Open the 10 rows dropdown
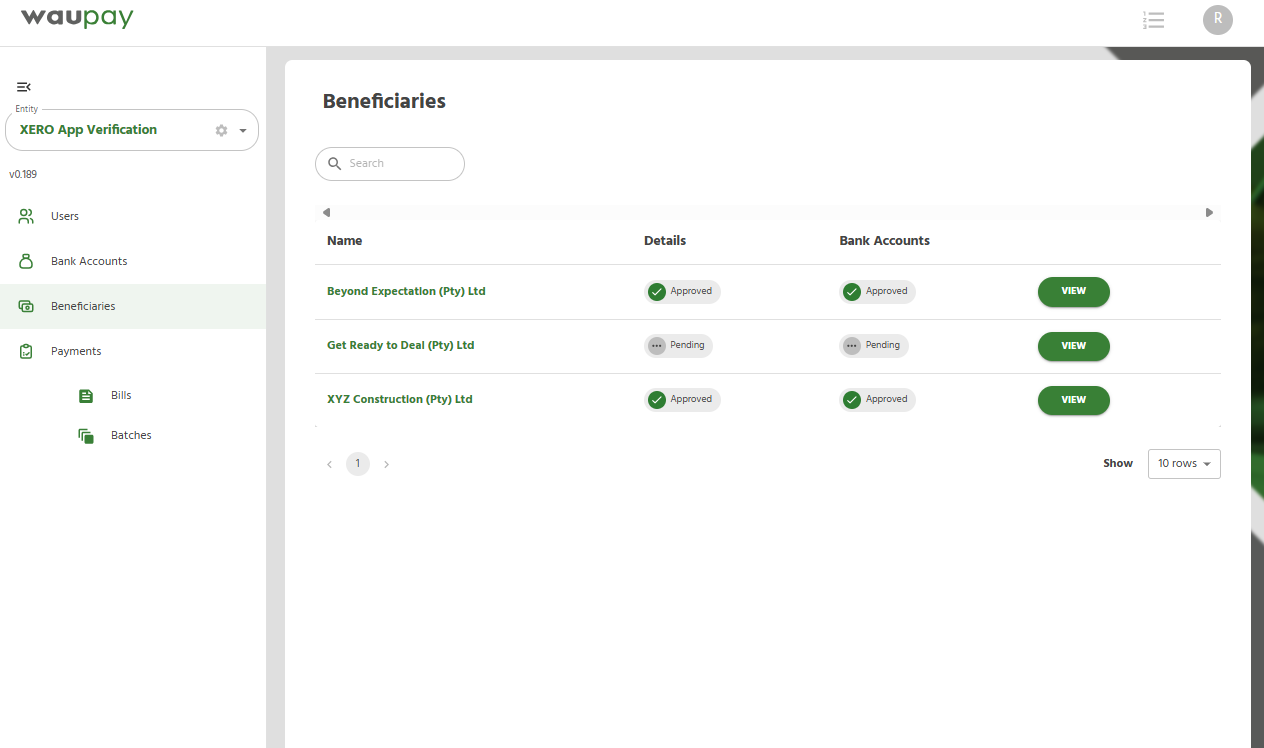The image size is (1264, 748). (x=1184, y=464)
